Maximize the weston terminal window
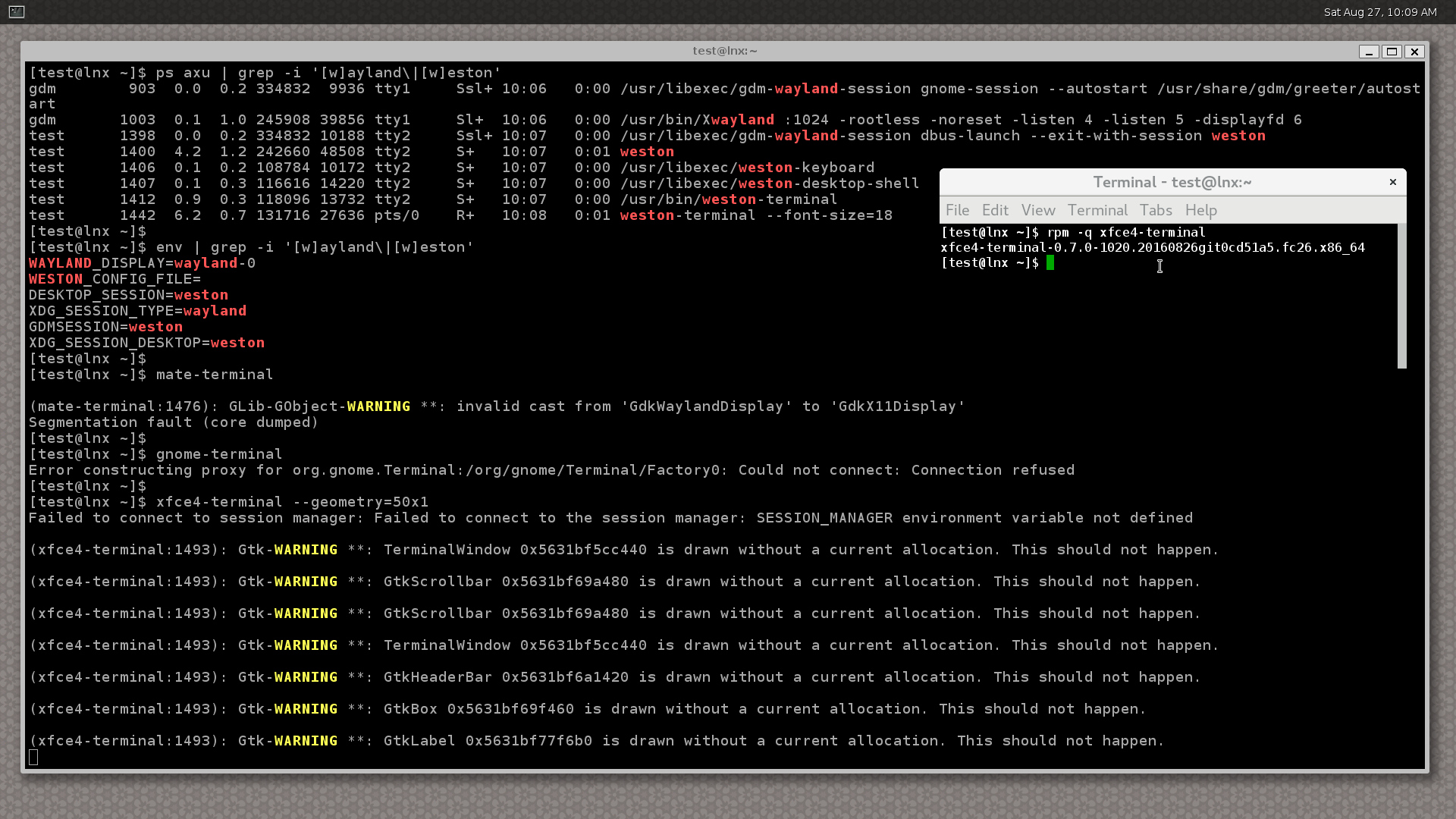This screenshot has height=819, width=1456. tap(1392, 52)
